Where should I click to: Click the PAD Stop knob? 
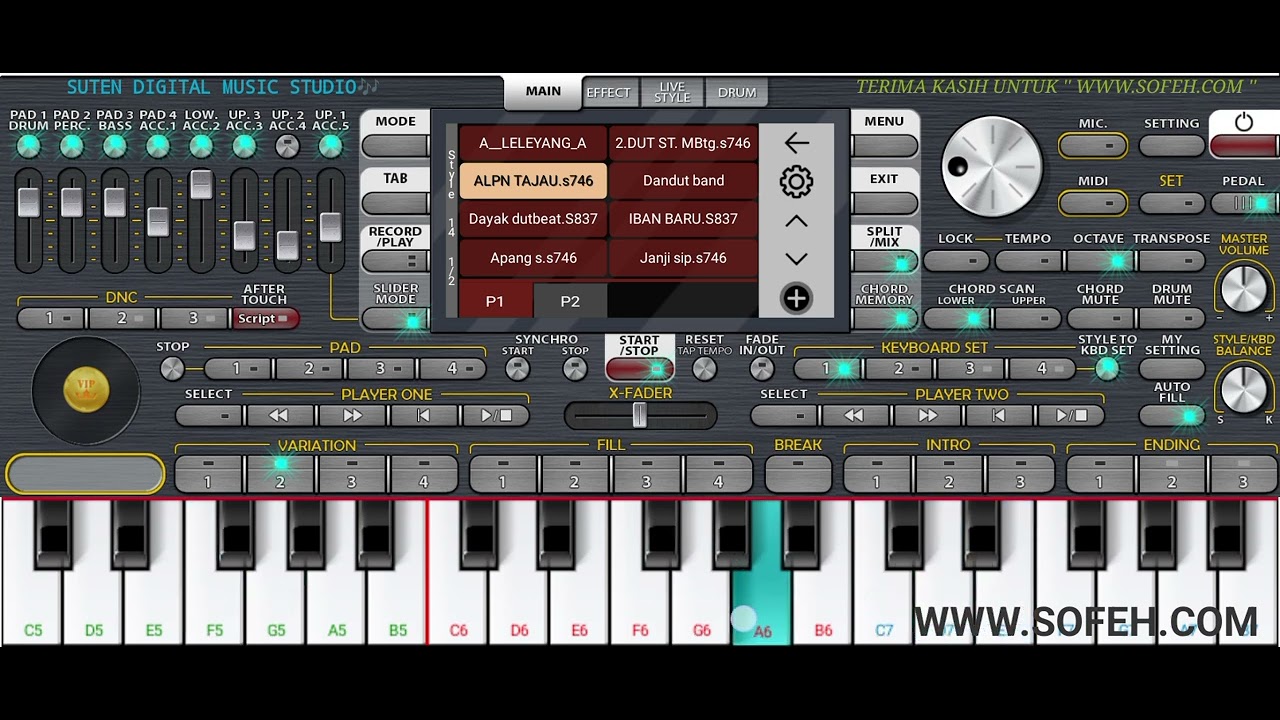coord(172,369)
